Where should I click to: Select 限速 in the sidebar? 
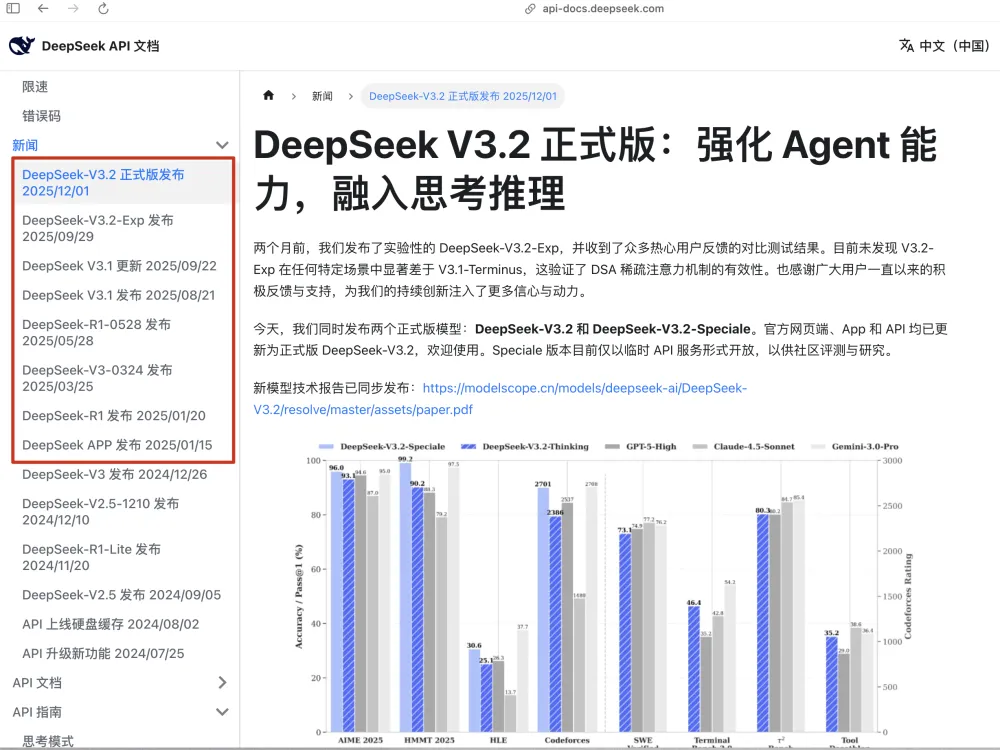(35, 87)
